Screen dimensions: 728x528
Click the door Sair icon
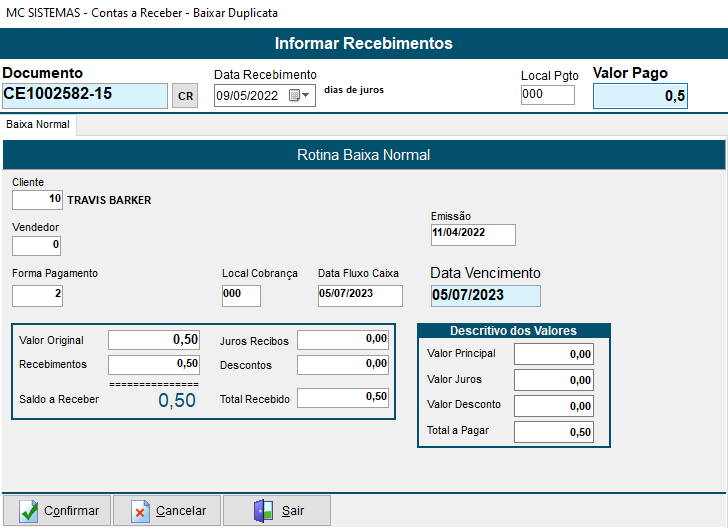(263, 511)
